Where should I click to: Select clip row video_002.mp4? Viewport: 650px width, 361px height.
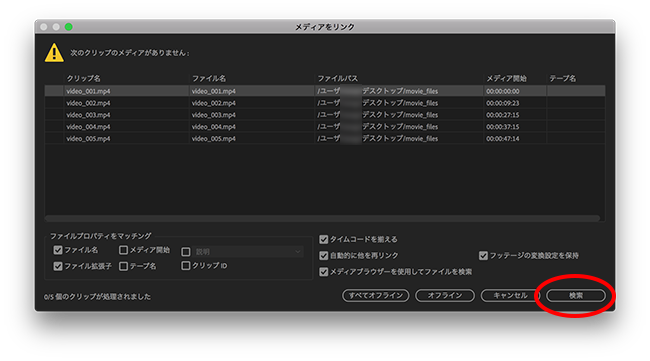point(325,103)
